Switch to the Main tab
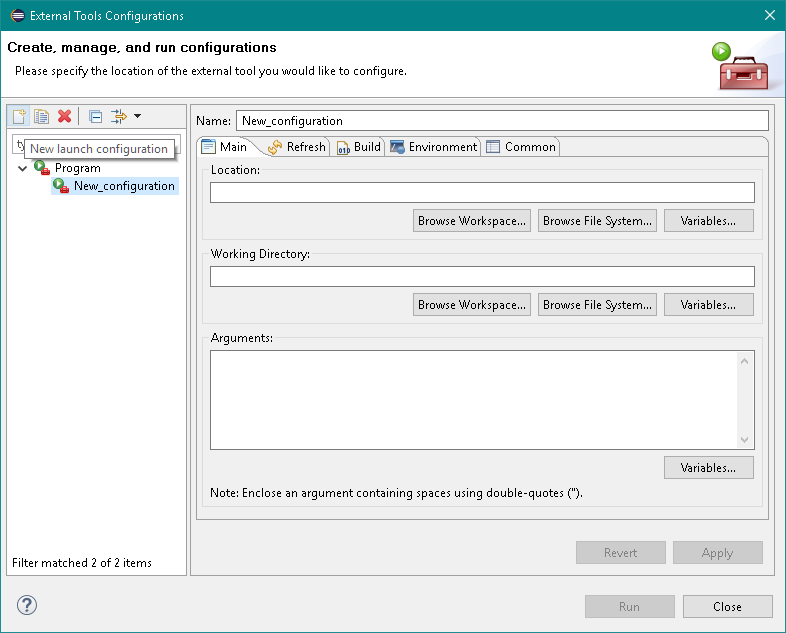 [x=225, y=147]
